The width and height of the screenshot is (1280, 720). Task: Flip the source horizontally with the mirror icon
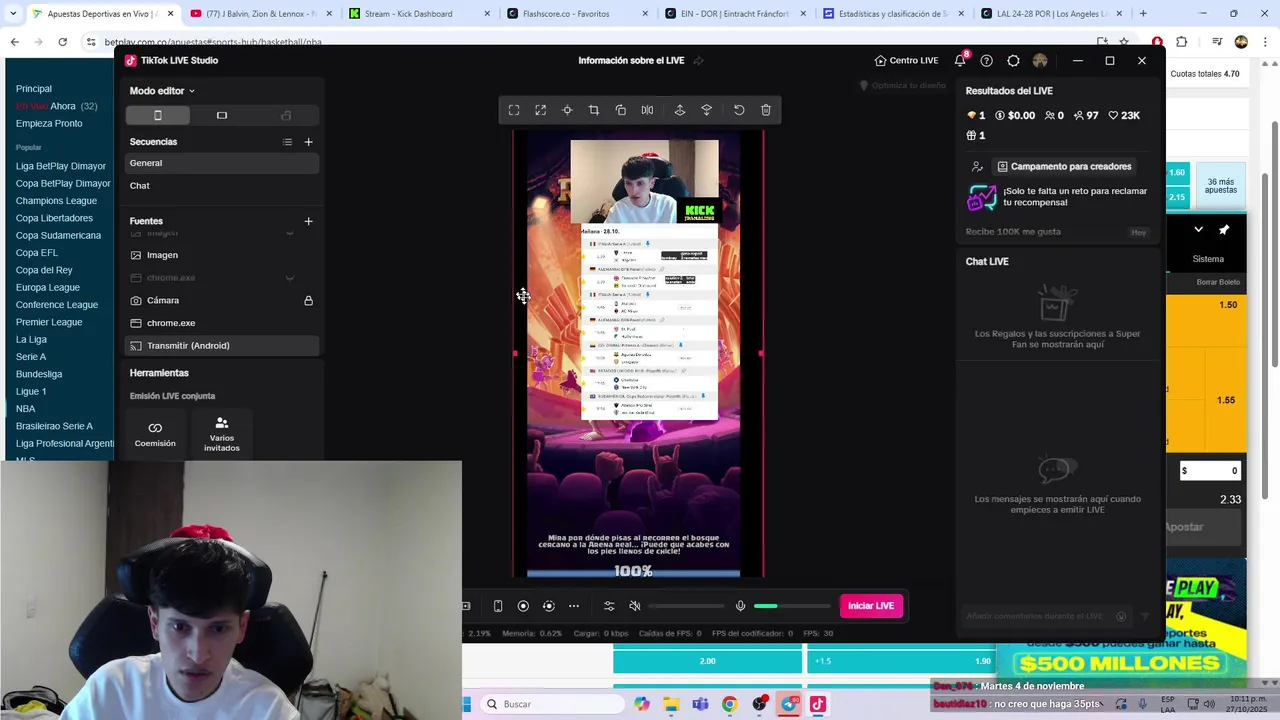(x=647, y=110)
